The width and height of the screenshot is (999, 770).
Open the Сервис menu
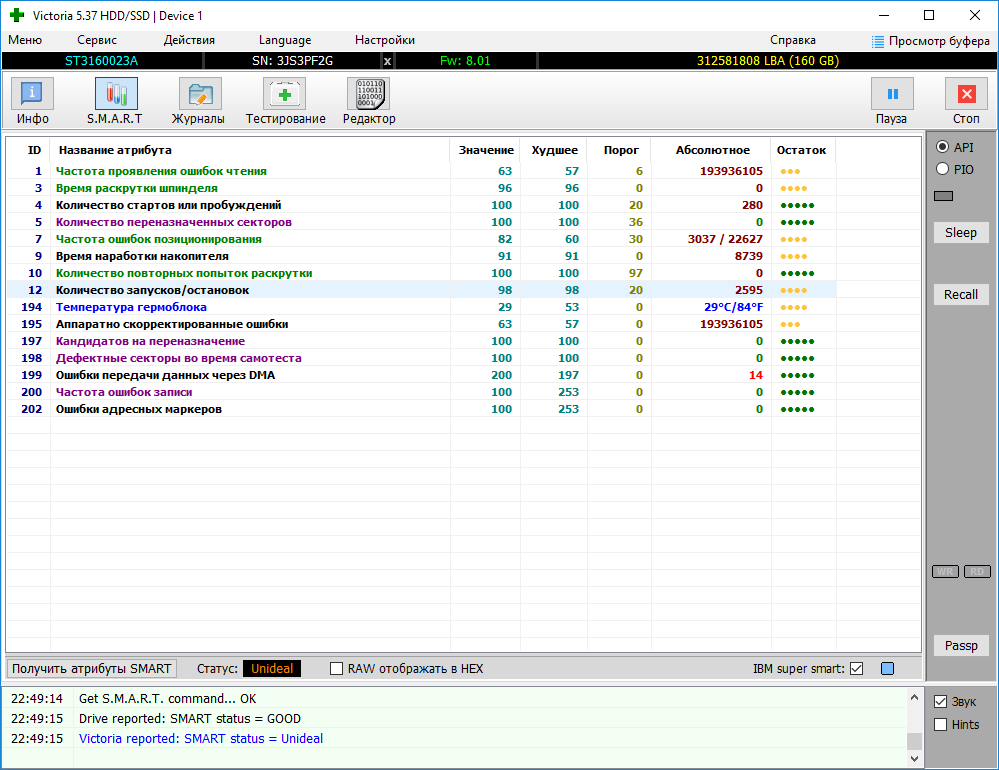97,40
